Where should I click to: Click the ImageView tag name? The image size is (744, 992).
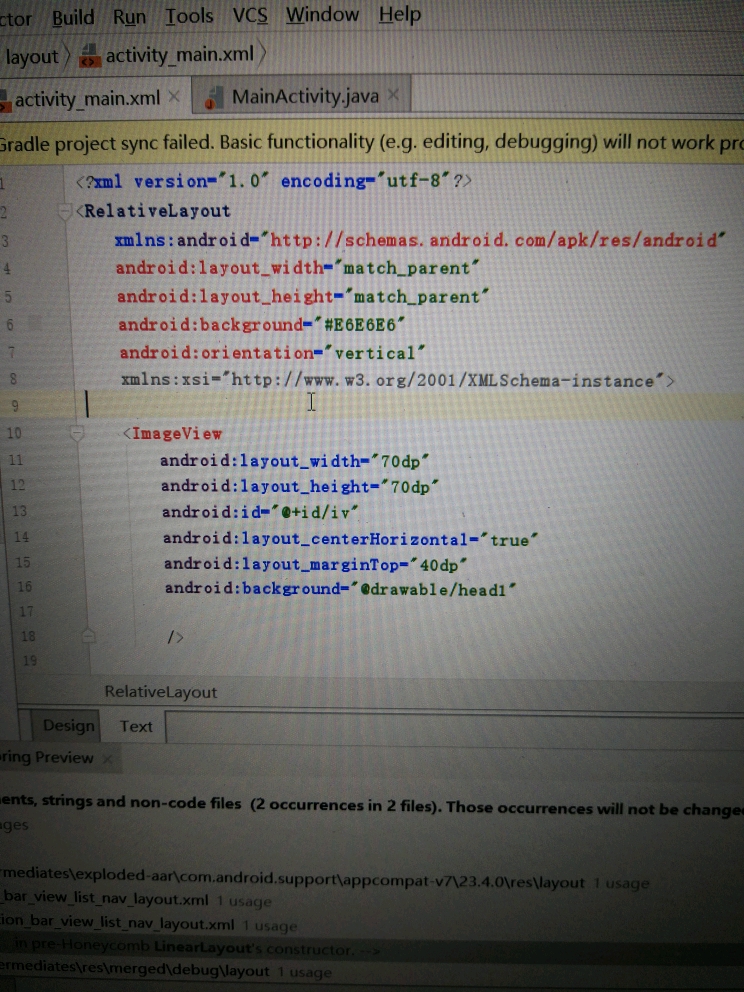tap(177, 434)
